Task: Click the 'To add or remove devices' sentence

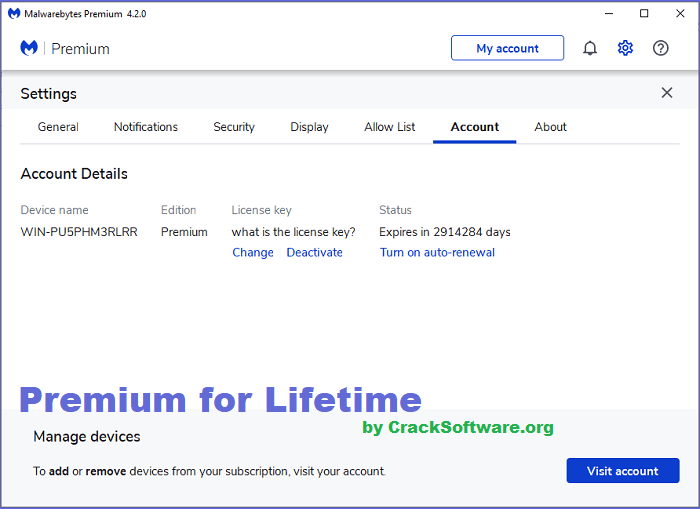Action: pos(209,471)
